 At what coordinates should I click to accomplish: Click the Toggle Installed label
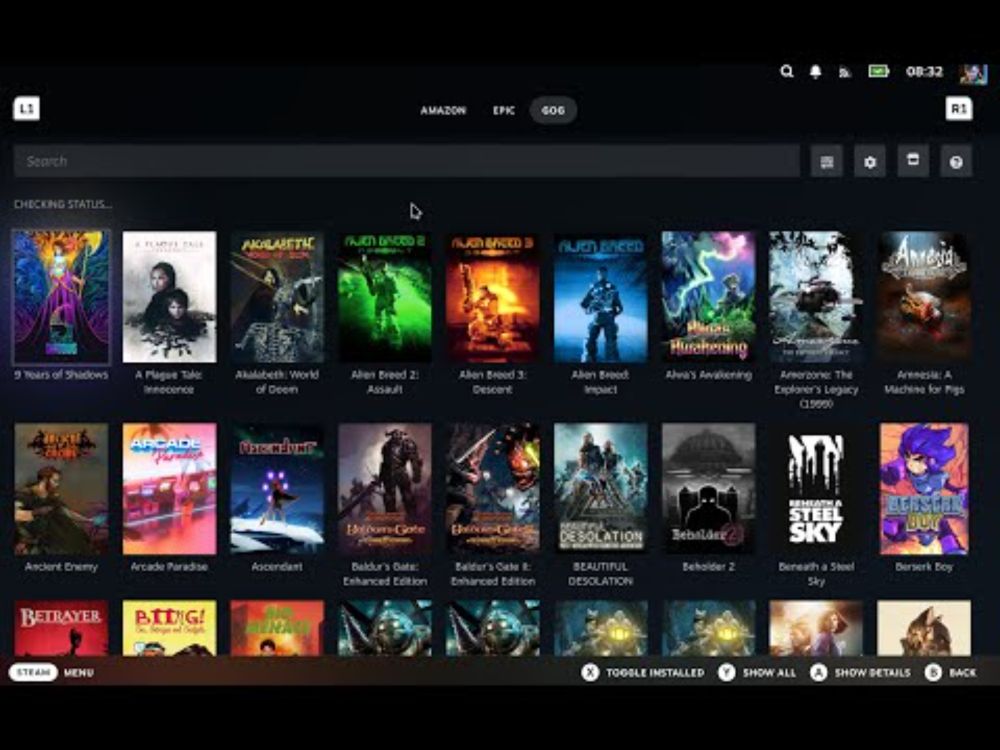[655, 673]
